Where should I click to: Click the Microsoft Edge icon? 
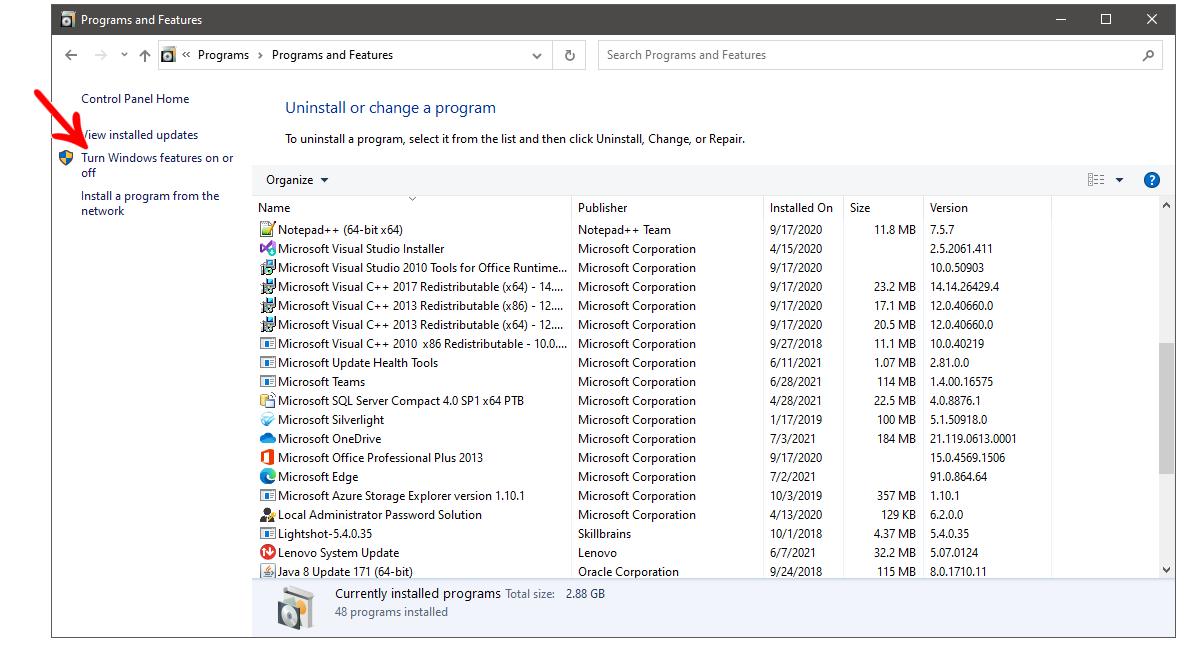[268, 476]
